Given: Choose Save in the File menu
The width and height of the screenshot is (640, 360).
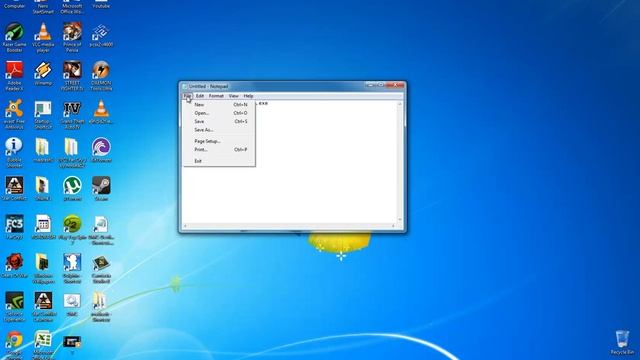Looking at the screenshot, I should pyautogui.click(x=219, y=122).
